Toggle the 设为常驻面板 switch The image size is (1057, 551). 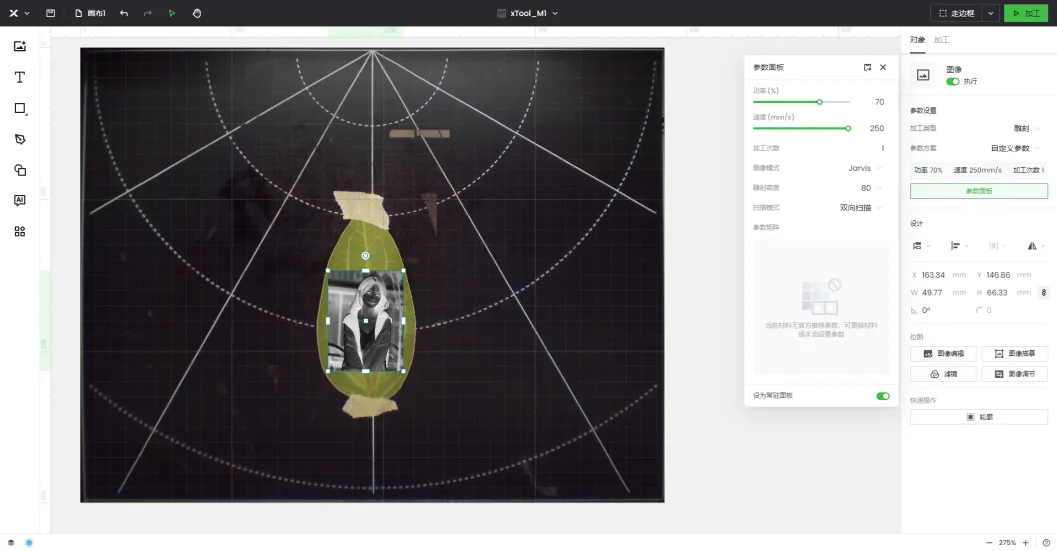pyautogui.click(x=882, y=396)
